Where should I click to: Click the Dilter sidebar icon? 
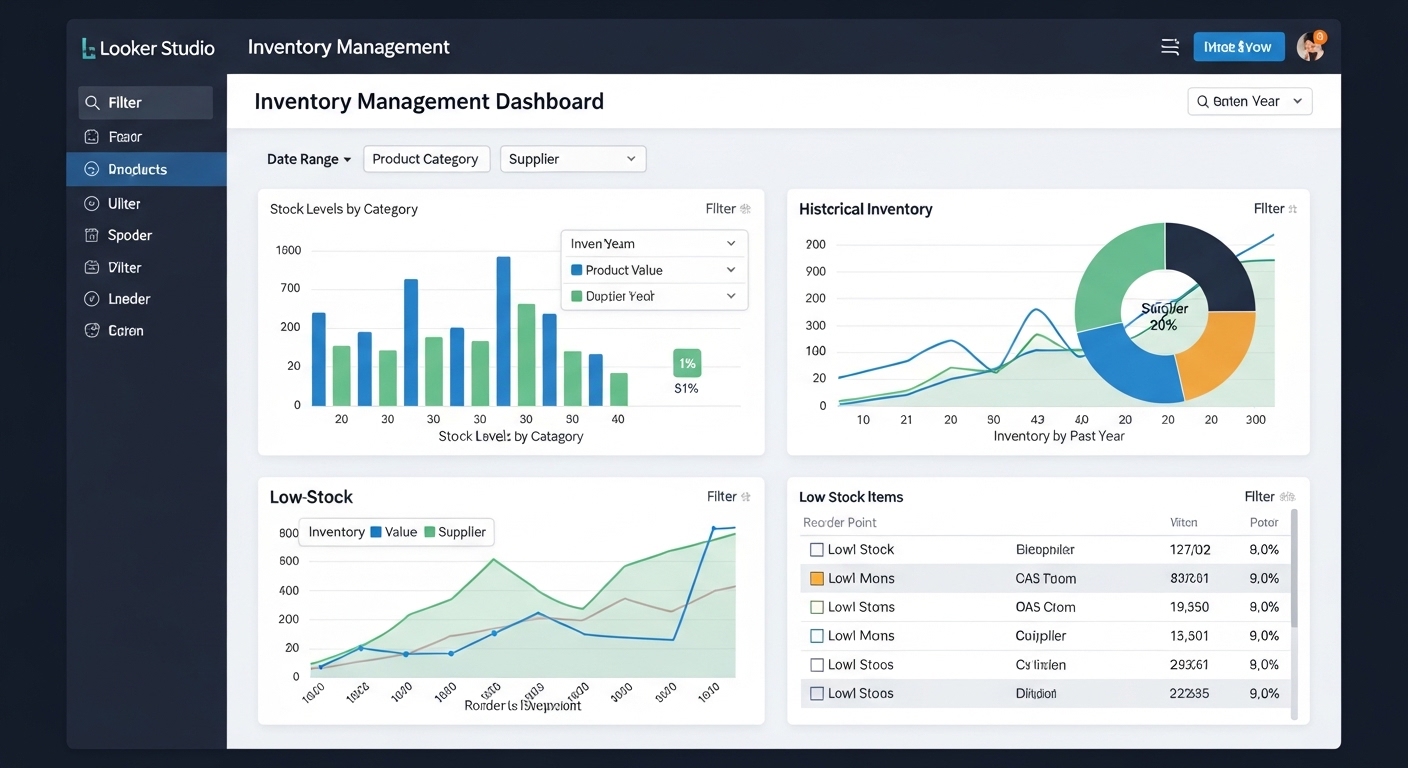click(x=92, y=268)
